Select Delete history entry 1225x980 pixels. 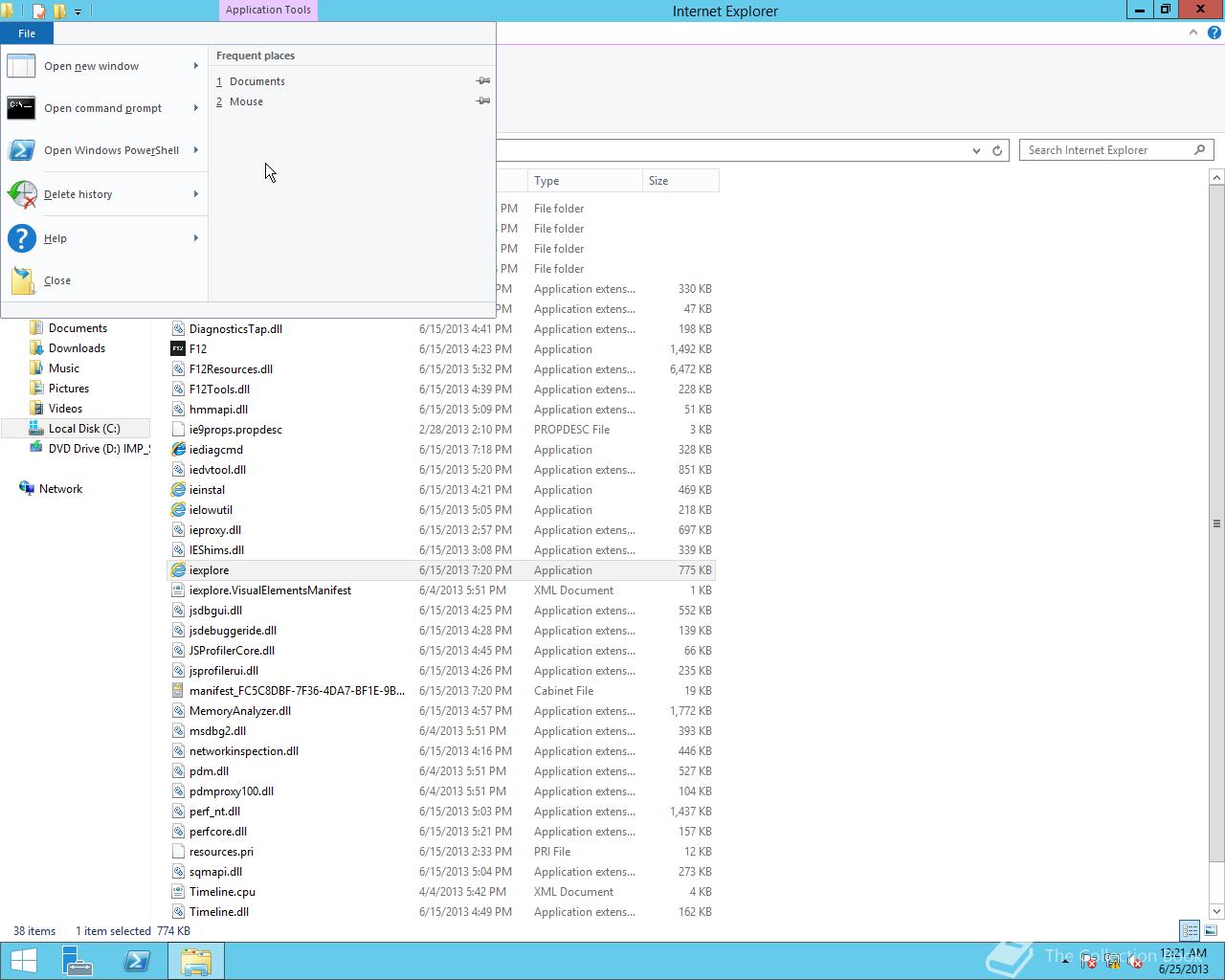tap(104, 194)
